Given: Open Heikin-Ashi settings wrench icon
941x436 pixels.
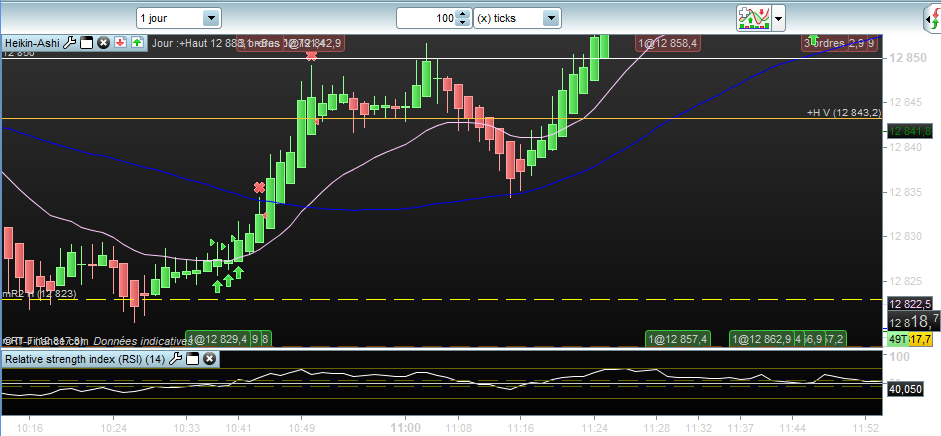Looking at the screenshot, I should point(70,43).
